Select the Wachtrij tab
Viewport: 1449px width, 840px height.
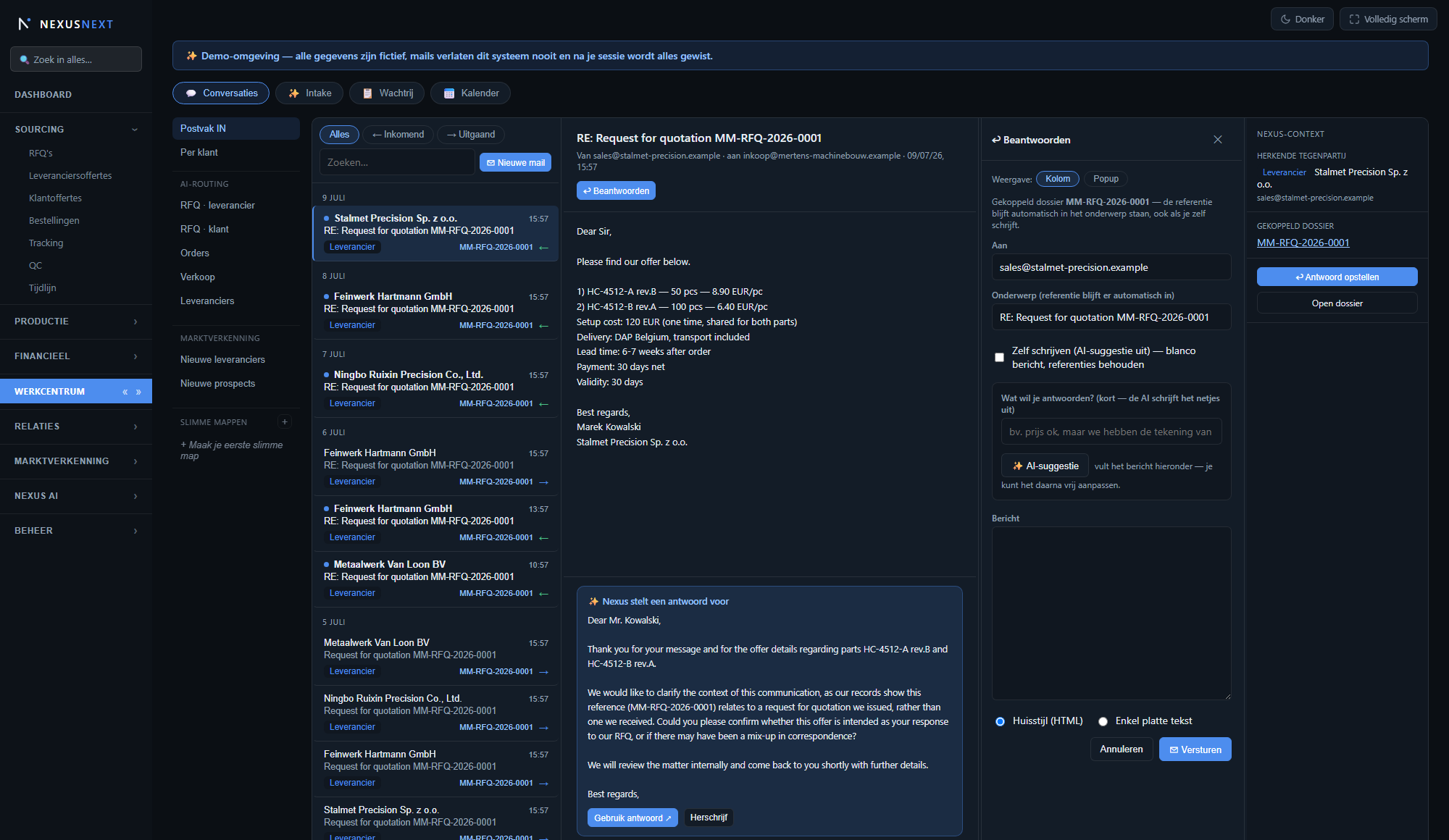(x=387, y=93)
